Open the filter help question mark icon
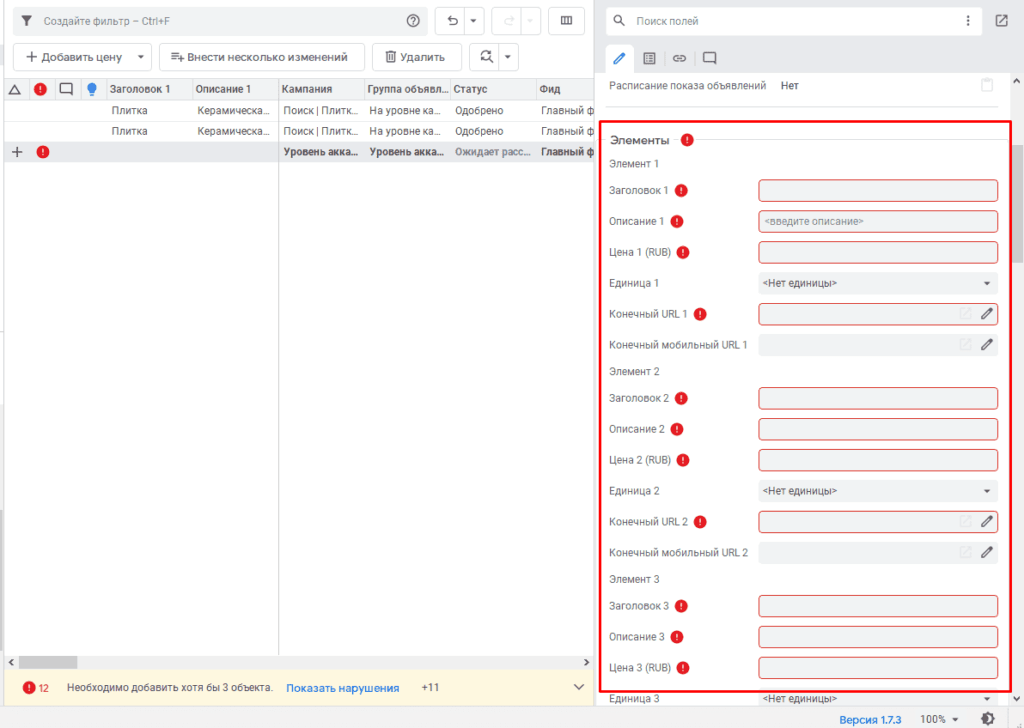The height and width of the screenshot is (728, 1024). coord(413,21)
